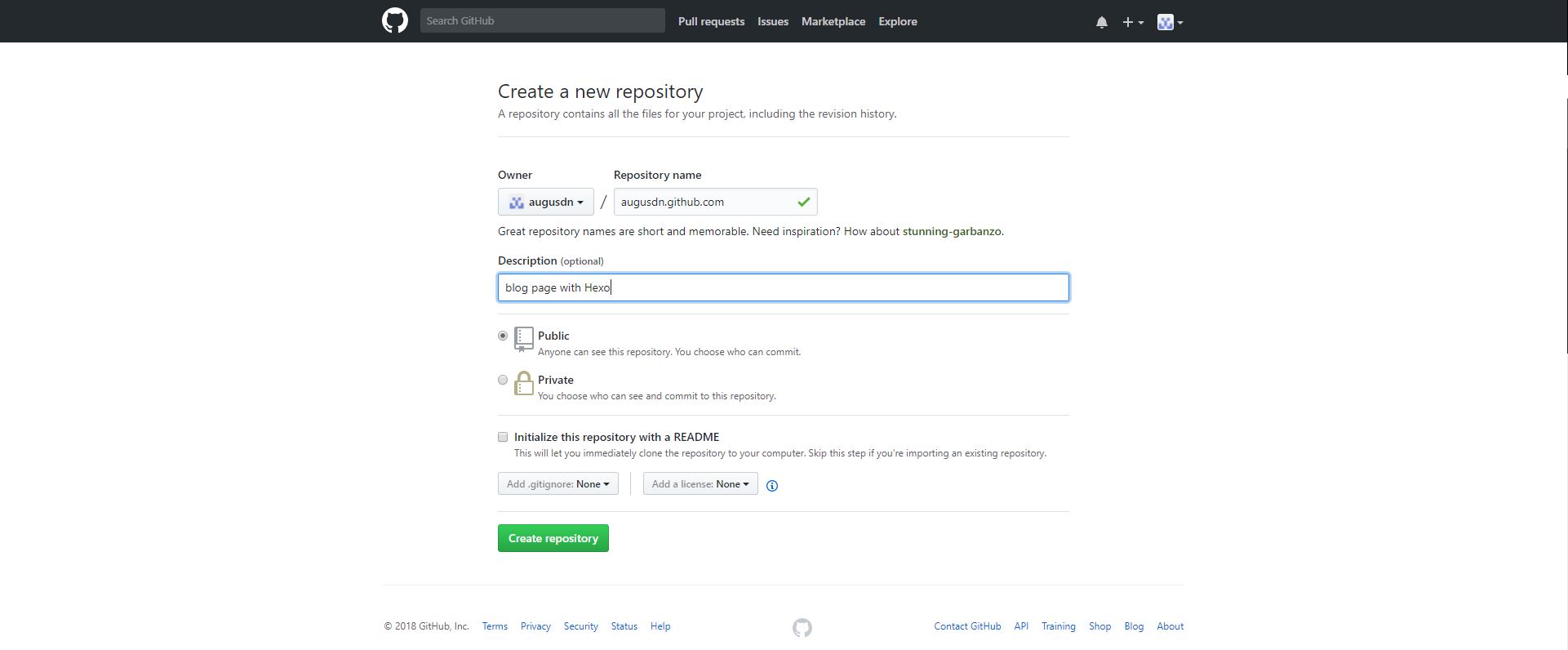The width and height of the screenshot is (1568, 650).
Task: Click the green checkmark beside repository name
Action: pyautogui.click(x=803, y=202)
